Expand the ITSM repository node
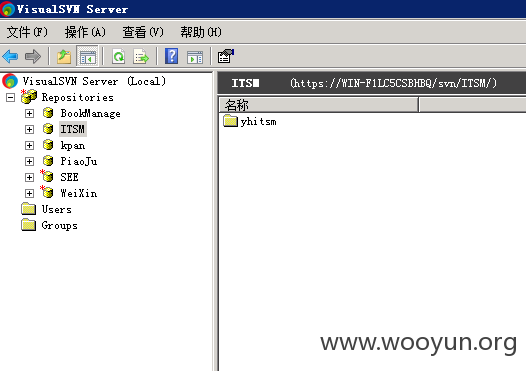 click(29, 129)
